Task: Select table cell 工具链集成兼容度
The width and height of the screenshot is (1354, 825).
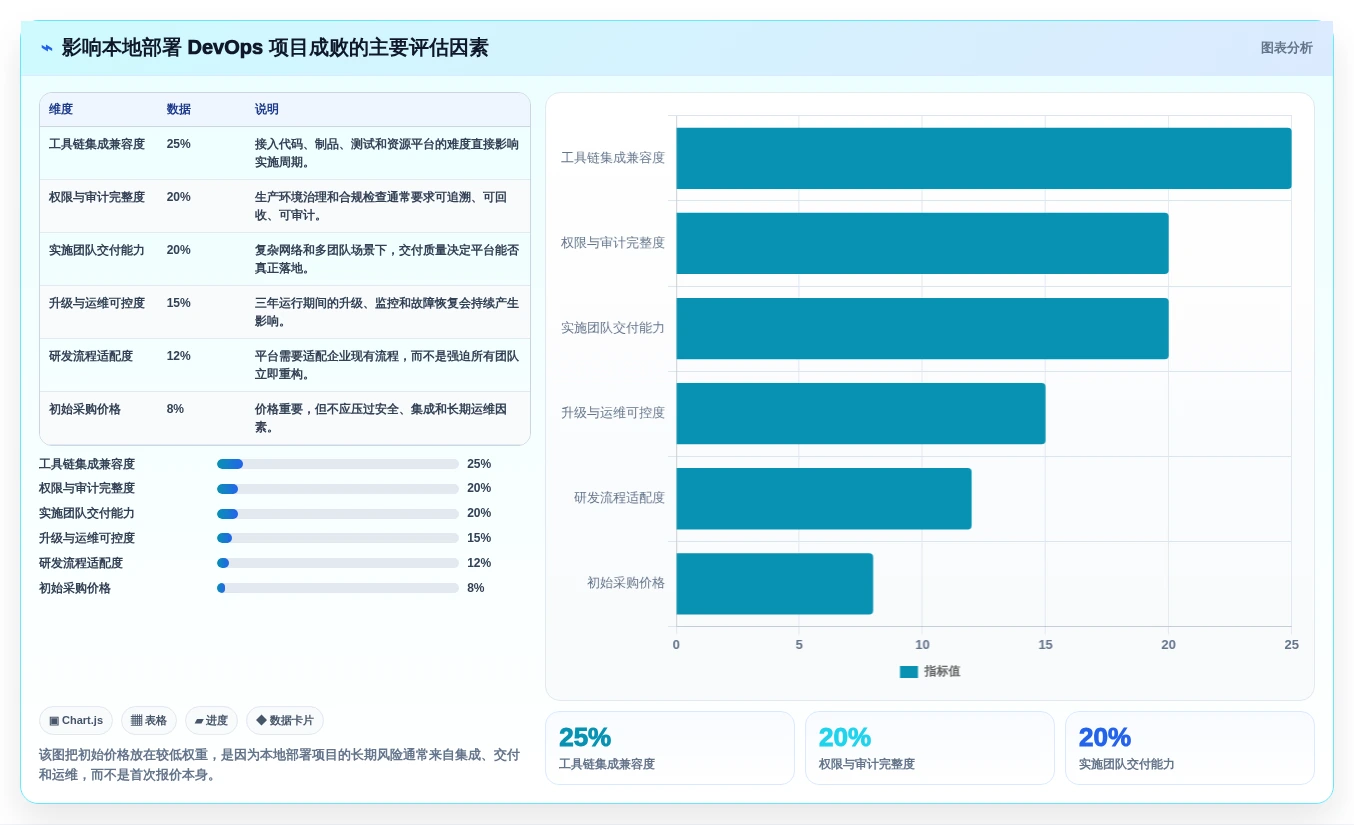Action: pos(97,144)
